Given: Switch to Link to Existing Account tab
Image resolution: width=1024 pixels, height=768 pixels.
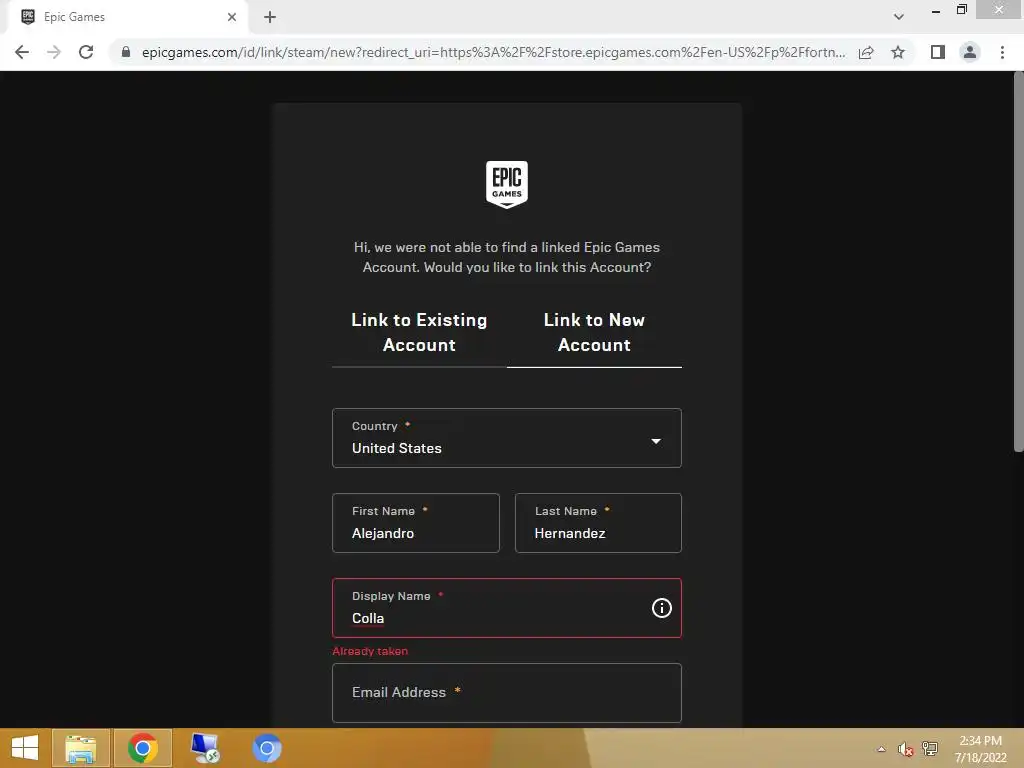Looking at the screenshot, I should (419, 332).
